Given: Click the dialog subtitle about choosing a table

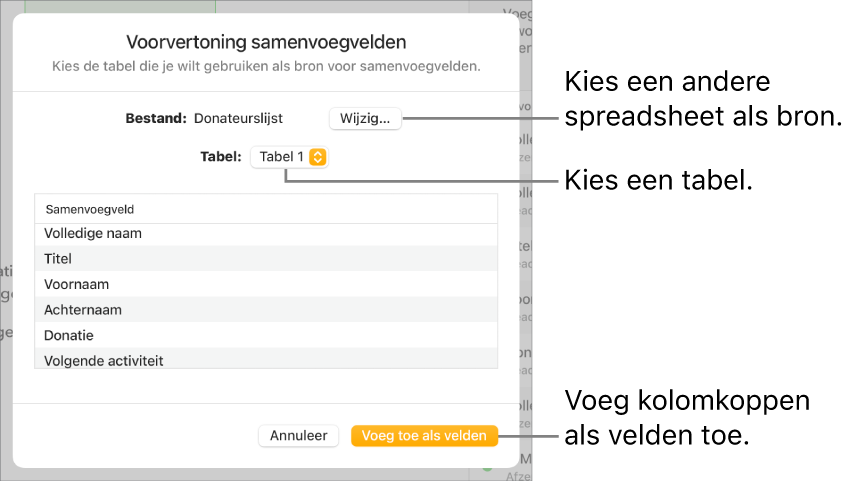Looking at the screenshot, I should coord(266,67).
